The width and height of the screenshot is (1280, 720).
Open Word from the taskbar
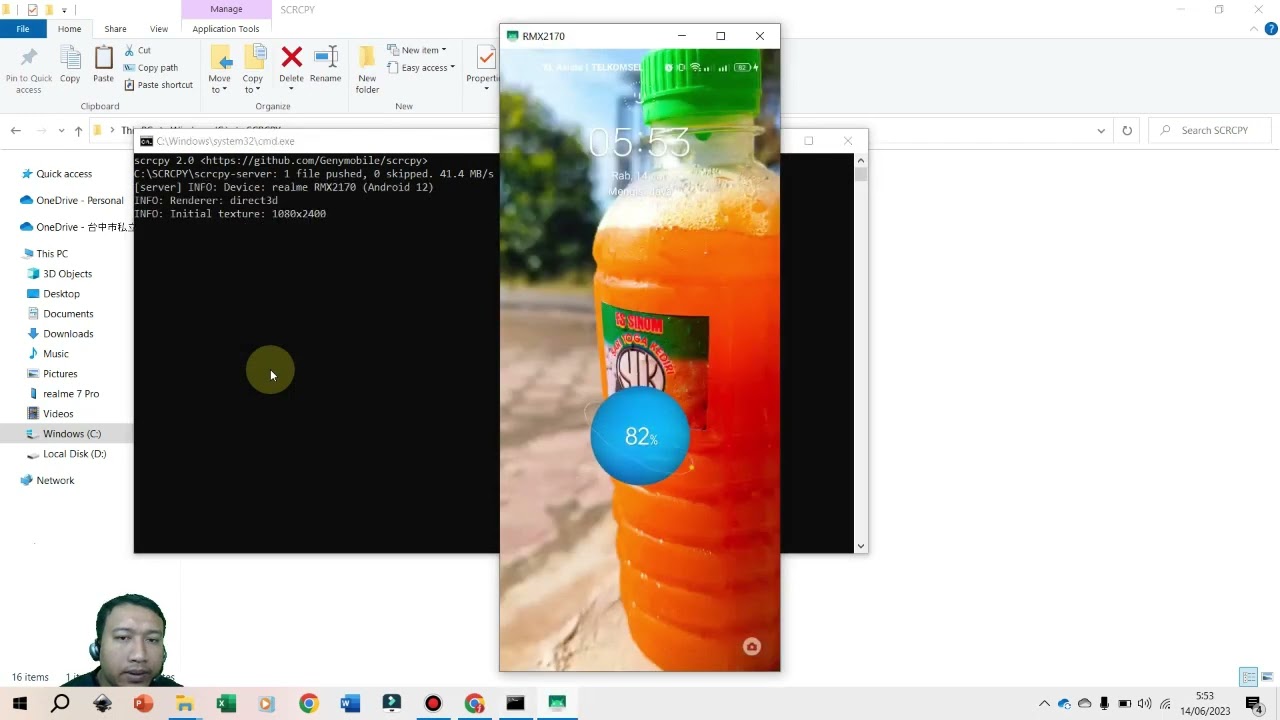(349, 703)
